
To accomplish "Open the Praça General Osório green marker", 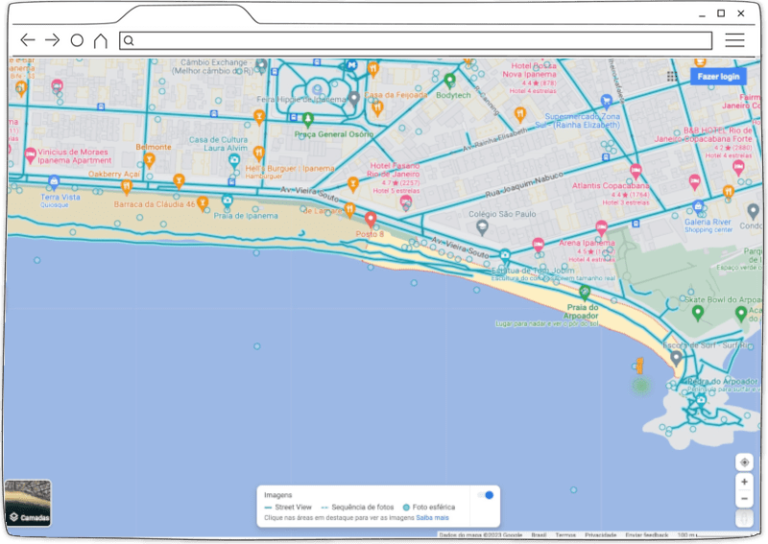I will (x=308, y=119).
